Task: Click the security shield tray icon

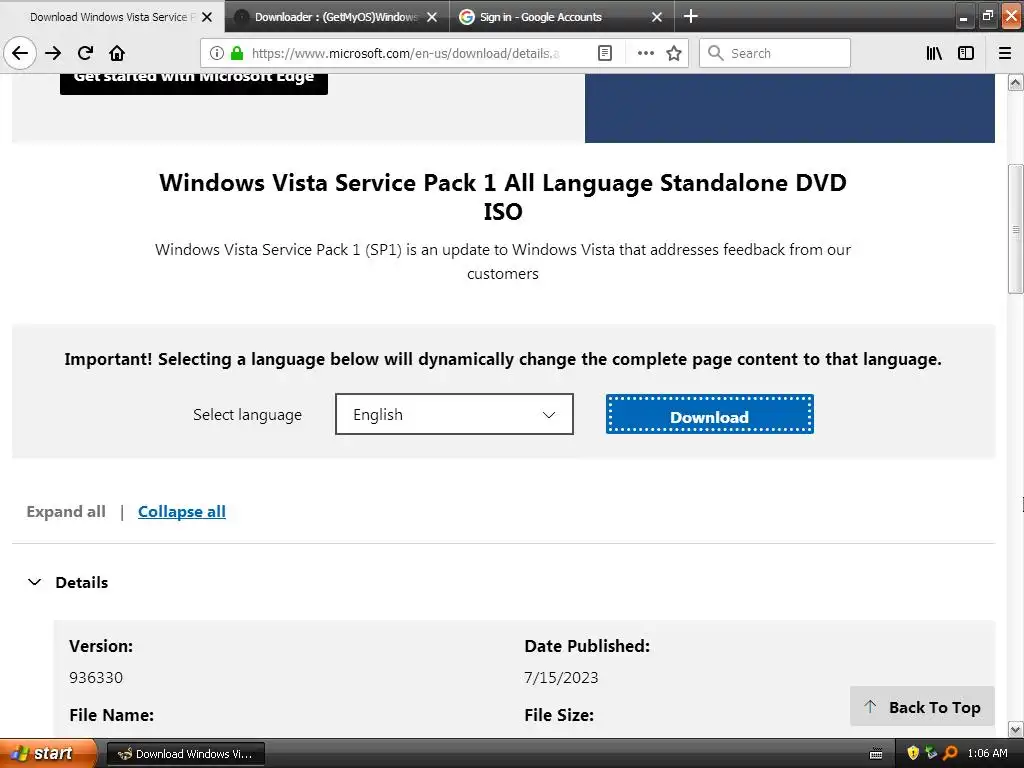Action: [913, 753]
